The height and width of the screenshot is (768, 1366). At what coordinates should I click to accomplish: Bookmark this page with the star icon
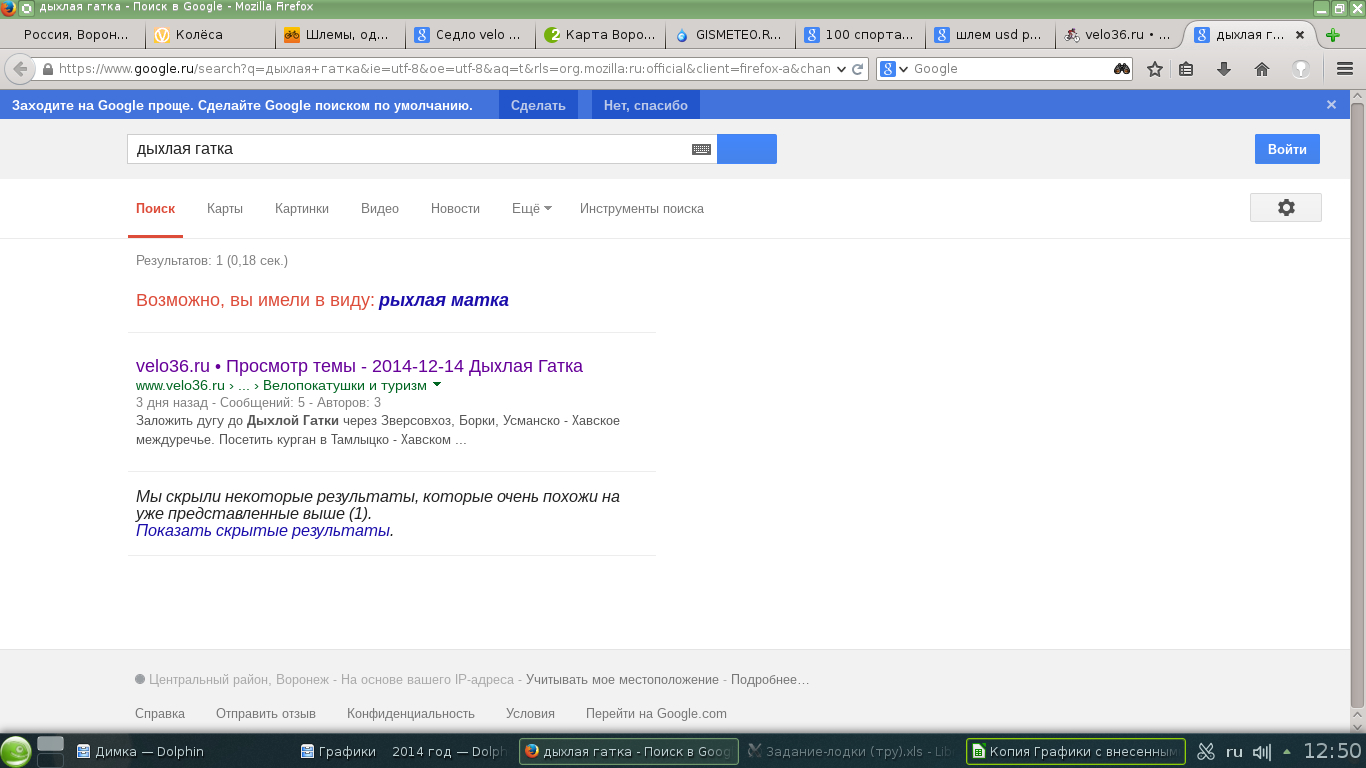(1155, 69)
